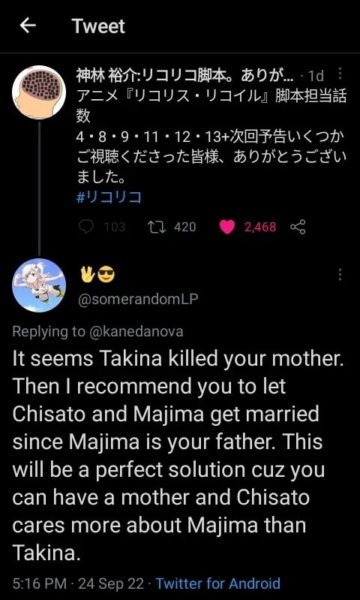
Task: Unlike the tweet with the pink heart
Action: (x=227, y=227)
